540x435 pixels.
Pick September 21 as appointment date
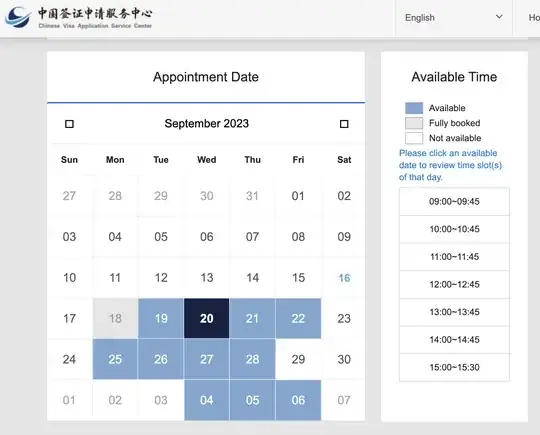tap(252, 318)
